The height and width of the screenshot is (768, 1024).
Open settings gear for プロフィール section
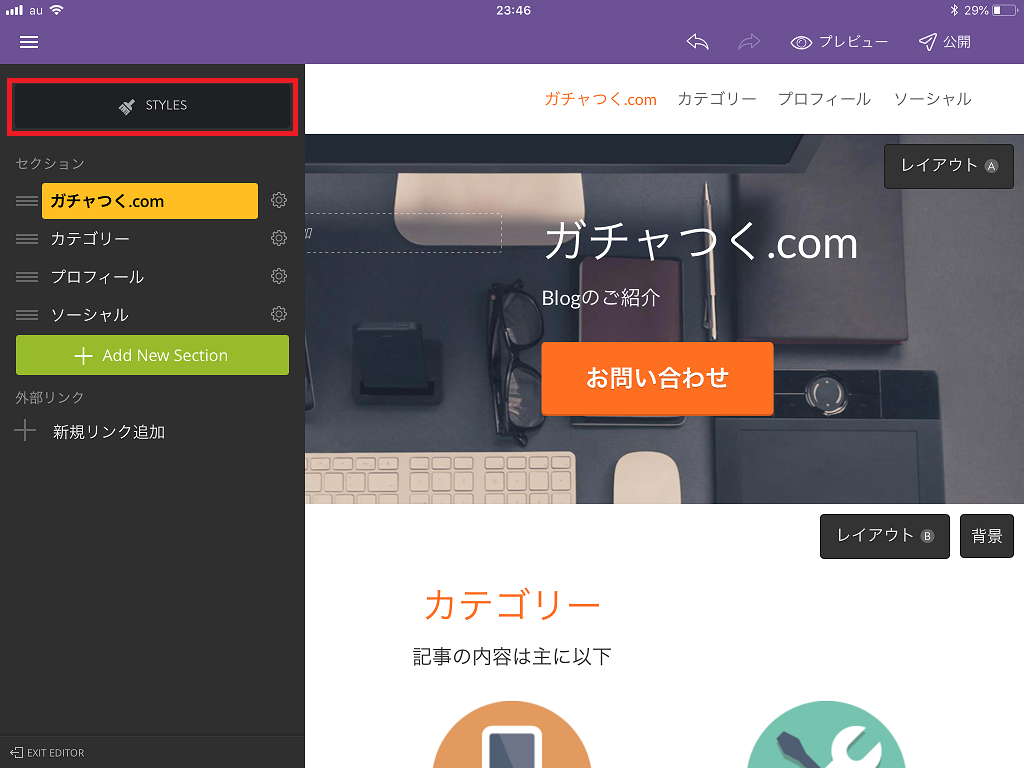[279, 276]
